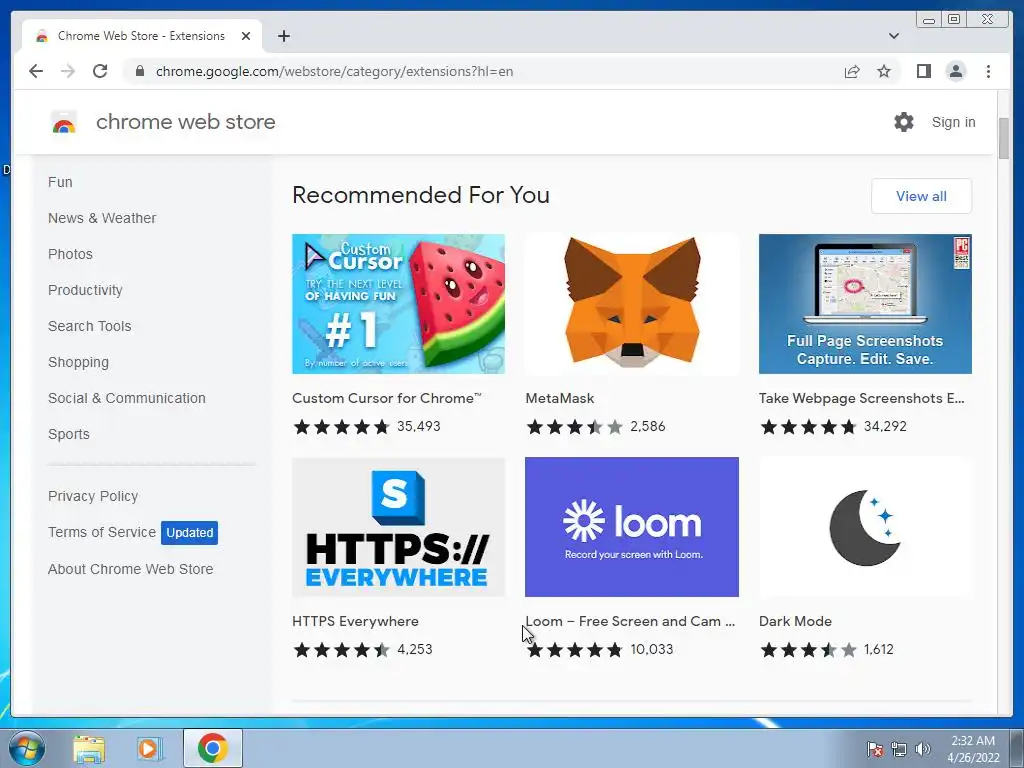The width and height of the screenshot is (1024, 768).
Task: Click the Updated badge
Action: tap(189, 533)
